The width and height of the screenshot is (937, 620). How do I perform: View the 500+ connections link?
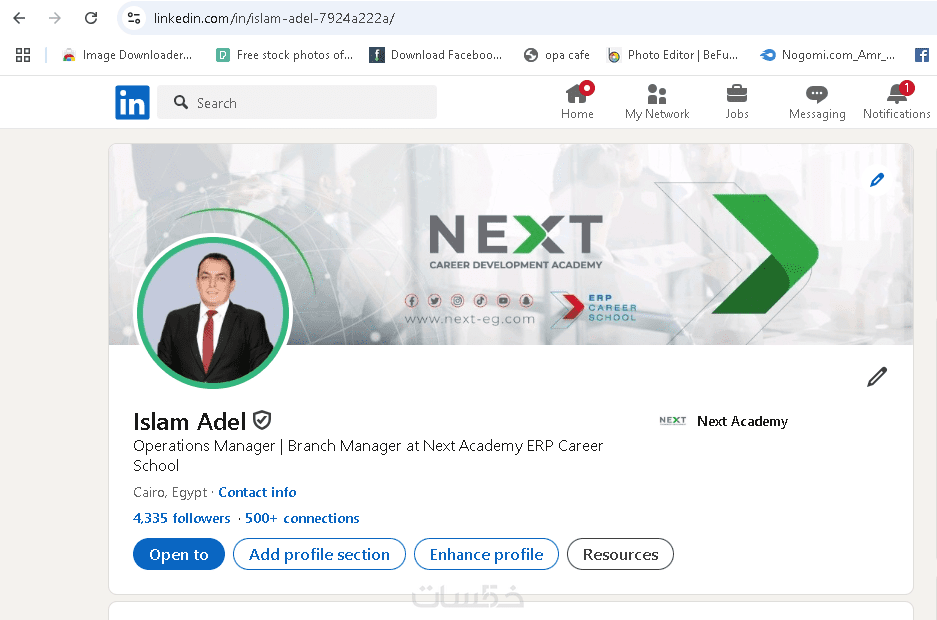302,518
